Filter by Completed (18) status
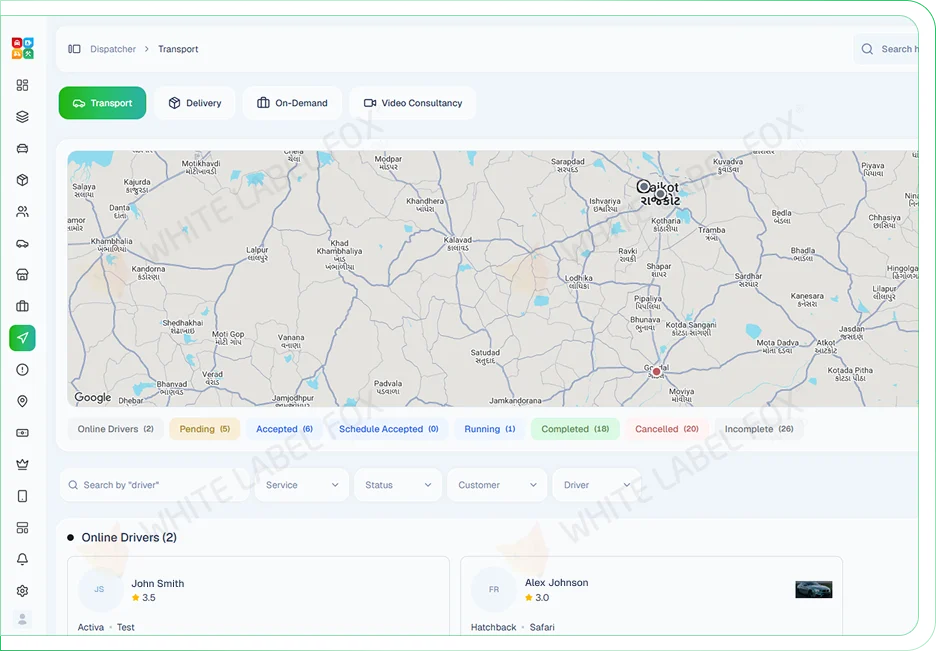The image size is (936, 651). (x=575, y=429)
